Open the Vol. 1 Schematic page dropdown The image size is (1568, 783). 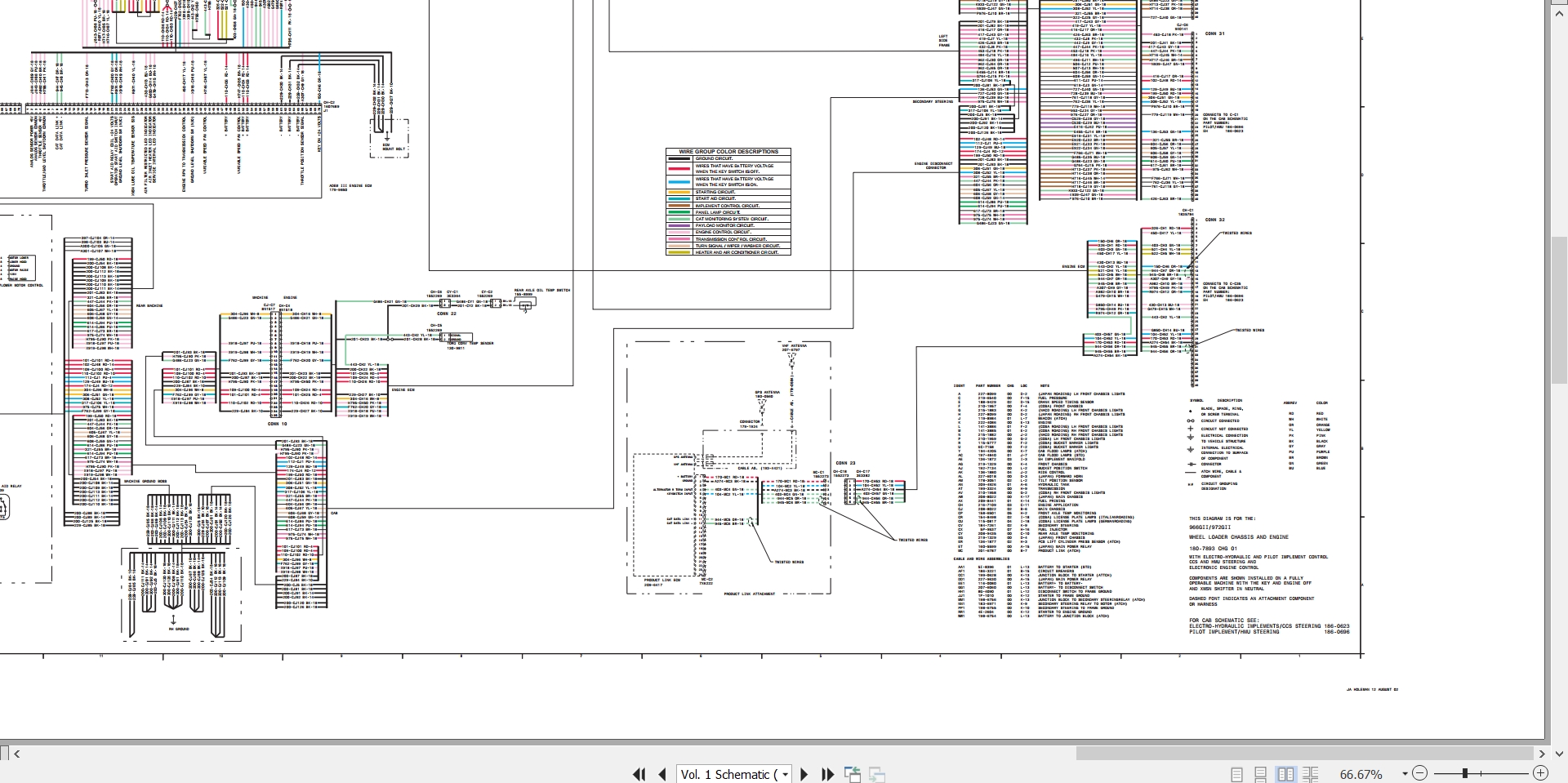pos(786,774)
